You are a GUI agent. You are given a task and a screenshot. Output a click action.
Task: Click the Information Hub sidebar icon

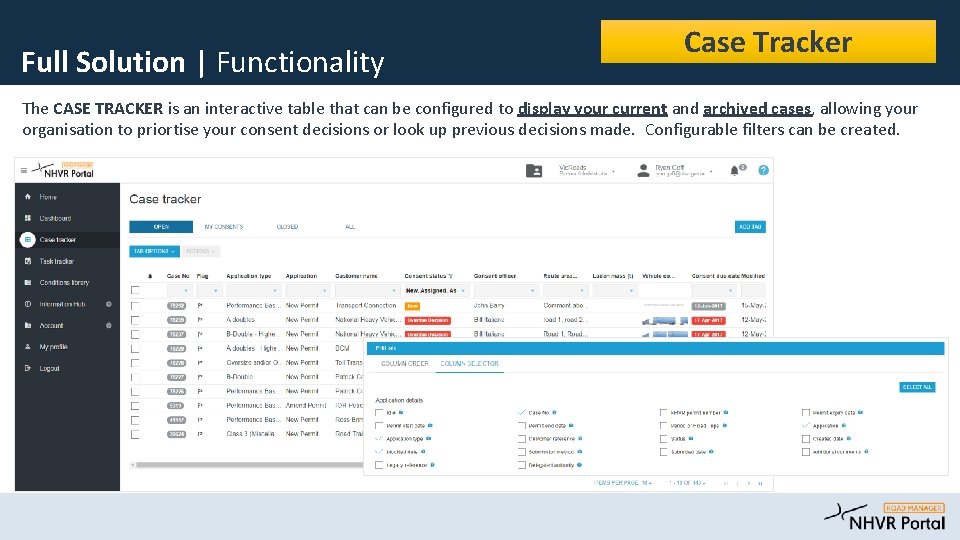pos(28,304)
